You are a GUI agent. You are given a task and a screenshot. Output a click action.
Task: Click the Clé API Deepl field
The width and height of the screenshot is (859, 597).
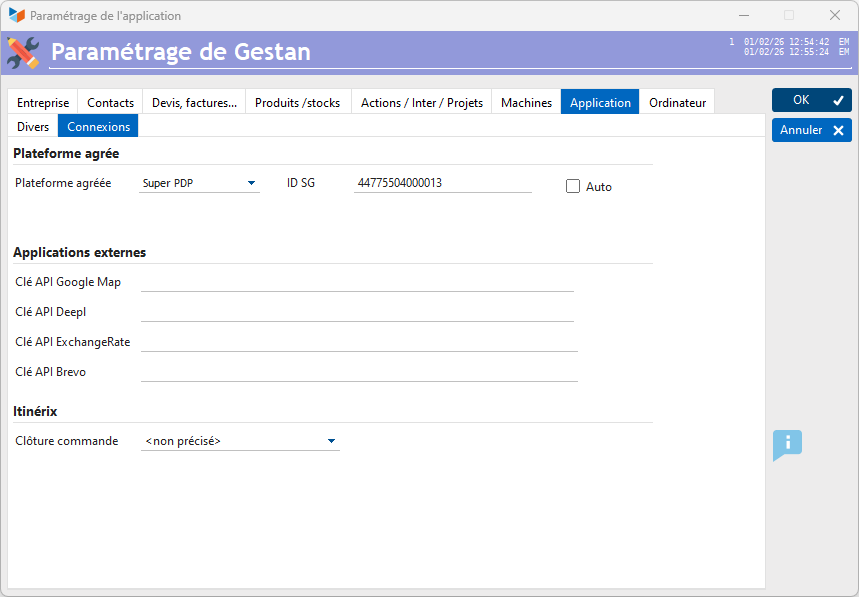tap(357, 312)
